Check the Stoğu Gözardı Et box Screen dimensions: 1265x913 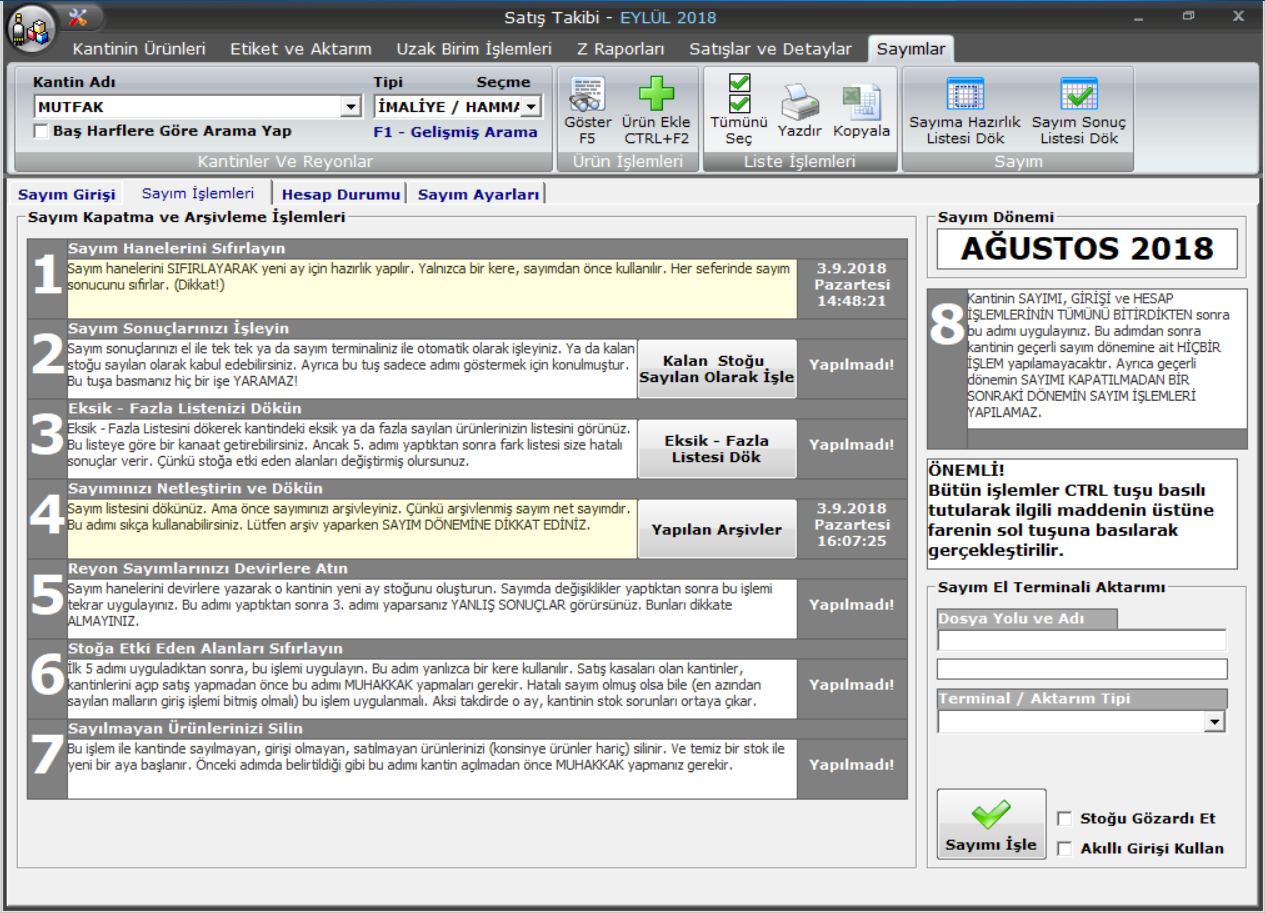click(1064, 819)
